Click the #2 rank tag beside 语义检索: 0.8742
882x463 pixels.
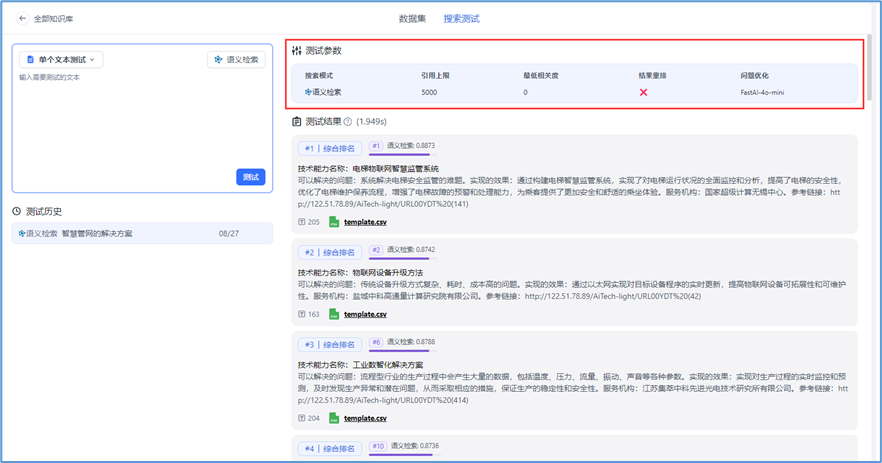376,250
